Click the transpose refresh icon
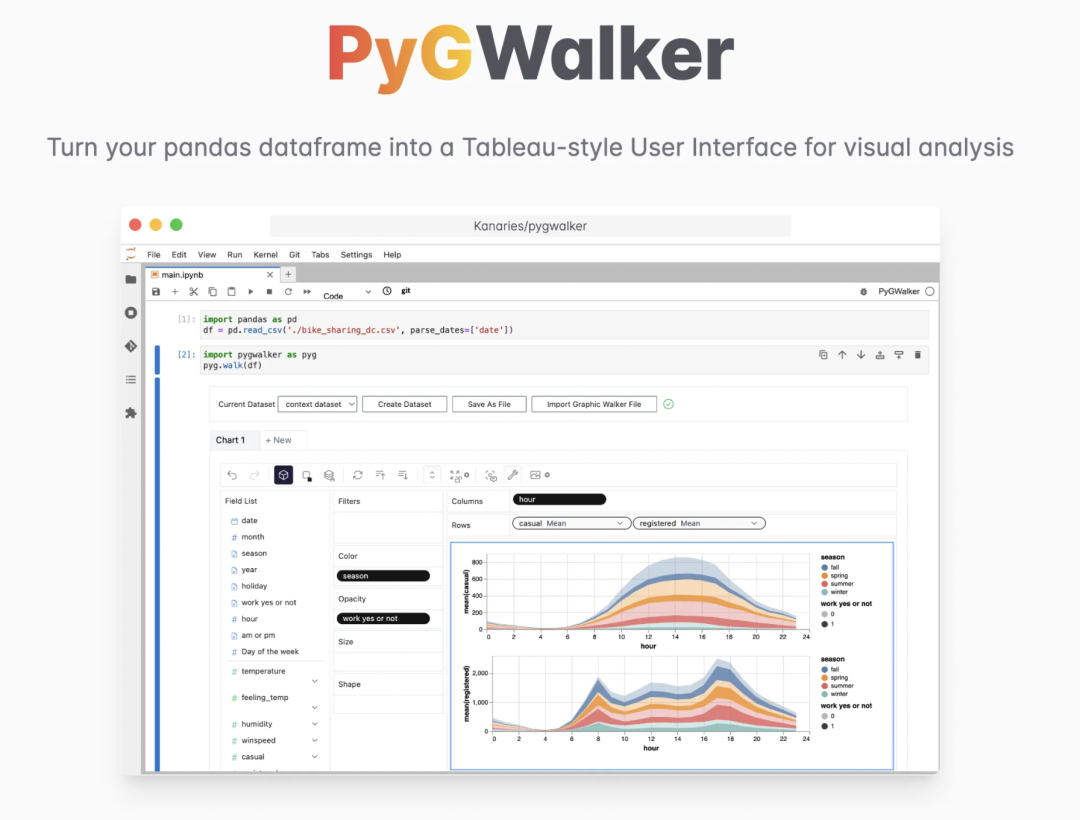 point(357,475)
